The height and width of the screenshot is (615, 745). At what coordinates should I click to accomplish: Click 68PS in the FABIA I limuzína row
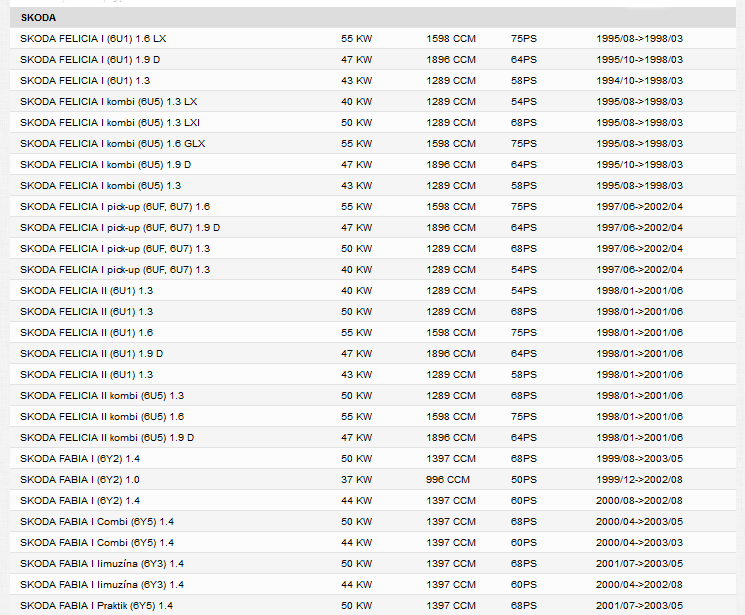pyautogui.click(x=524, y=564)
